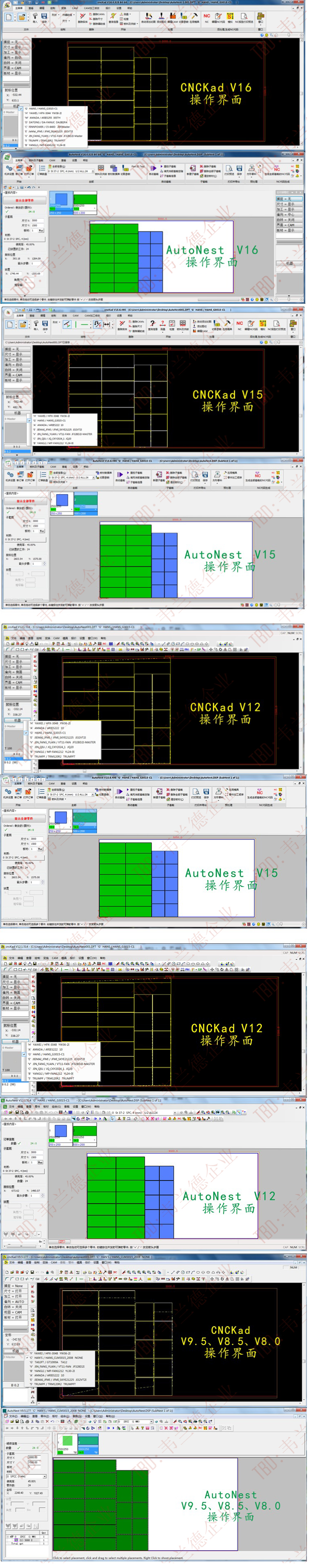The height and width of the screenshot is (1568, 309).
Task: Open the CAM menu in CNCKad V9.5
Action: pyautogui.click(x=54, y=1263)
